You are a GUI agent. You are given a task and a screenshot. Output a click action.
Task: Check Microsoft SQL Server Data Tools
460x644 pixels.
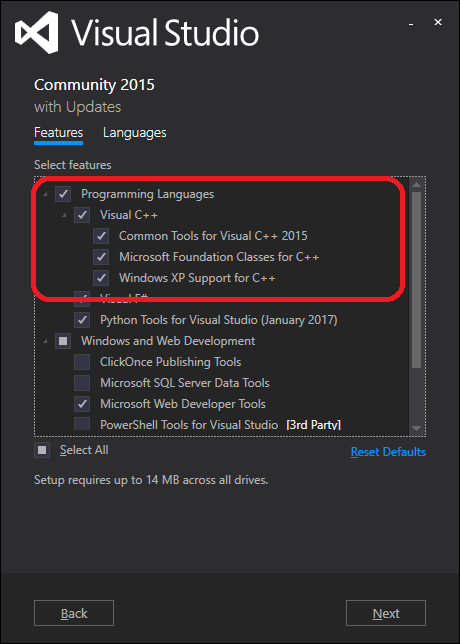[82, 383]
